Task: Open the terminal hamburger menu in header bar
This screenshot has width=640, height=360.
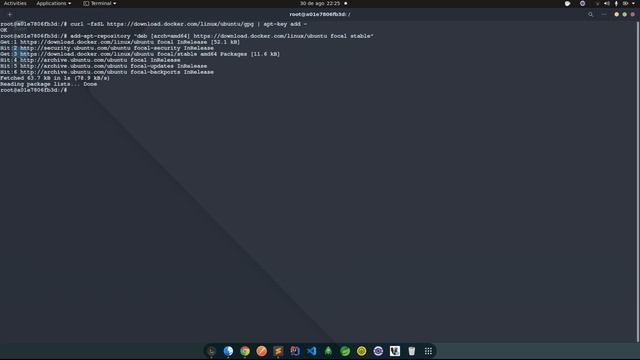Action: coord(604,14)
